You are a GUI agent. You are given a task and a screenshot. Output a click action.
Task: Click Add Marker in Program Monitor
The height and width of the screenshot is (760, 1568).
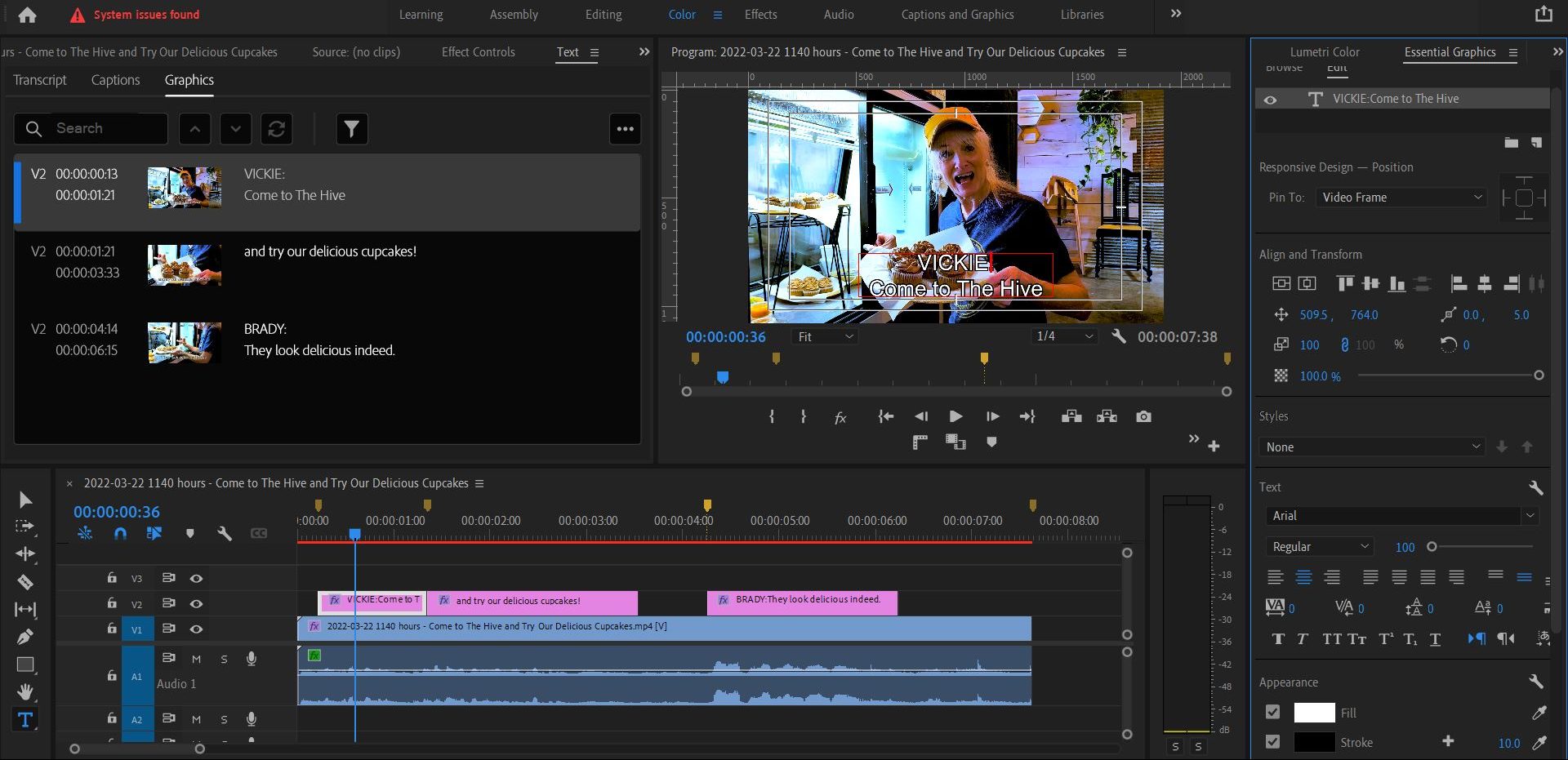pyautogui.click(x=991, y=442)
